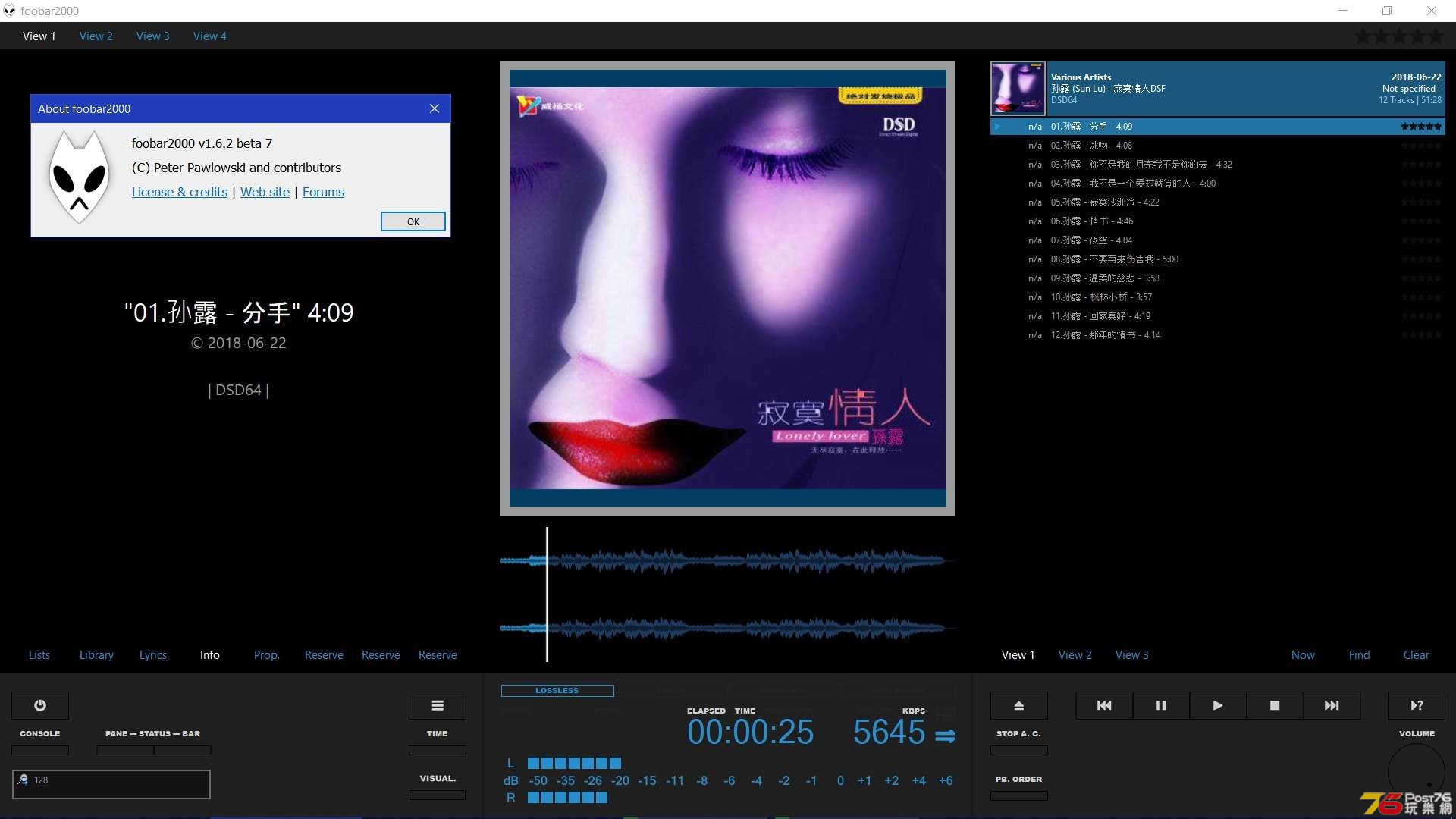Click the foobar2000 icon in the title bar

9,11
